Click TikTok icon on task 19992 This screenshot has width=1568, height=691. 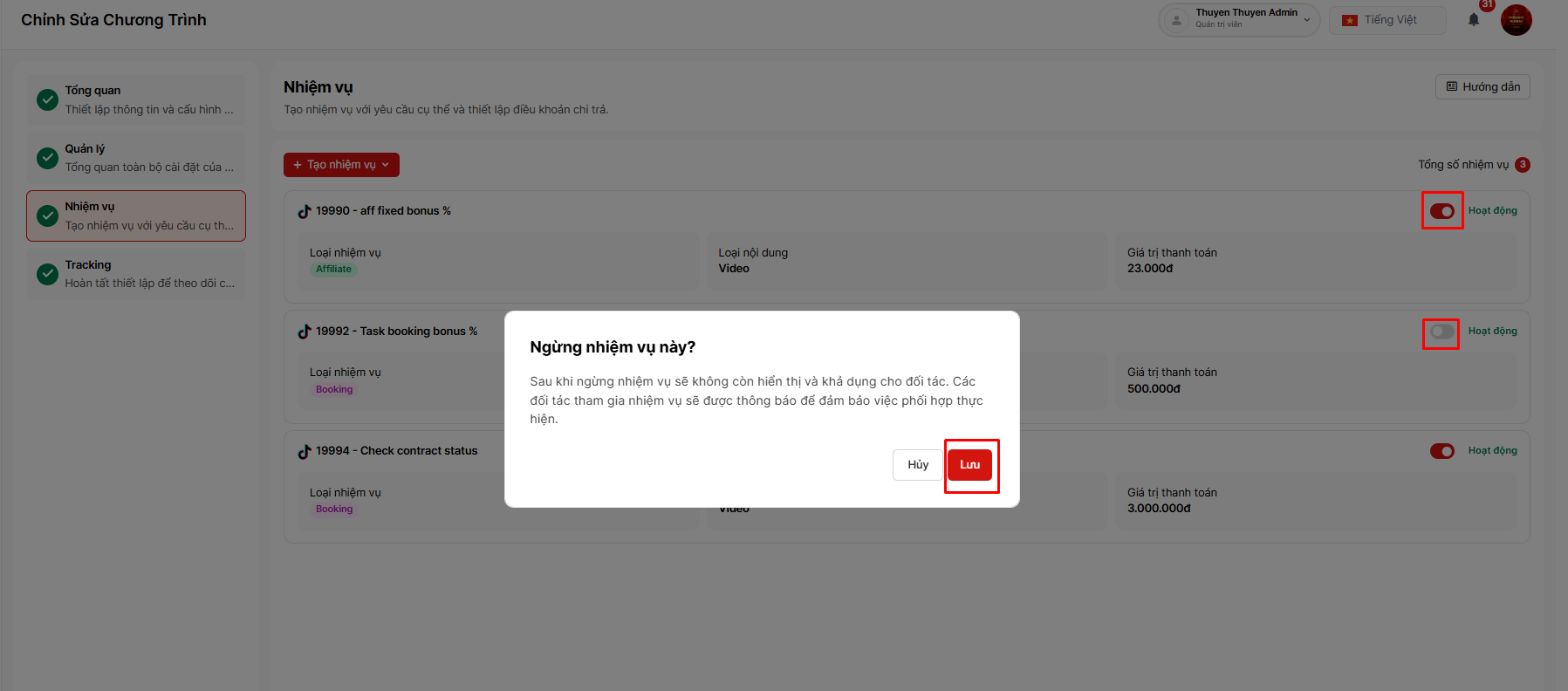(305, 332)
